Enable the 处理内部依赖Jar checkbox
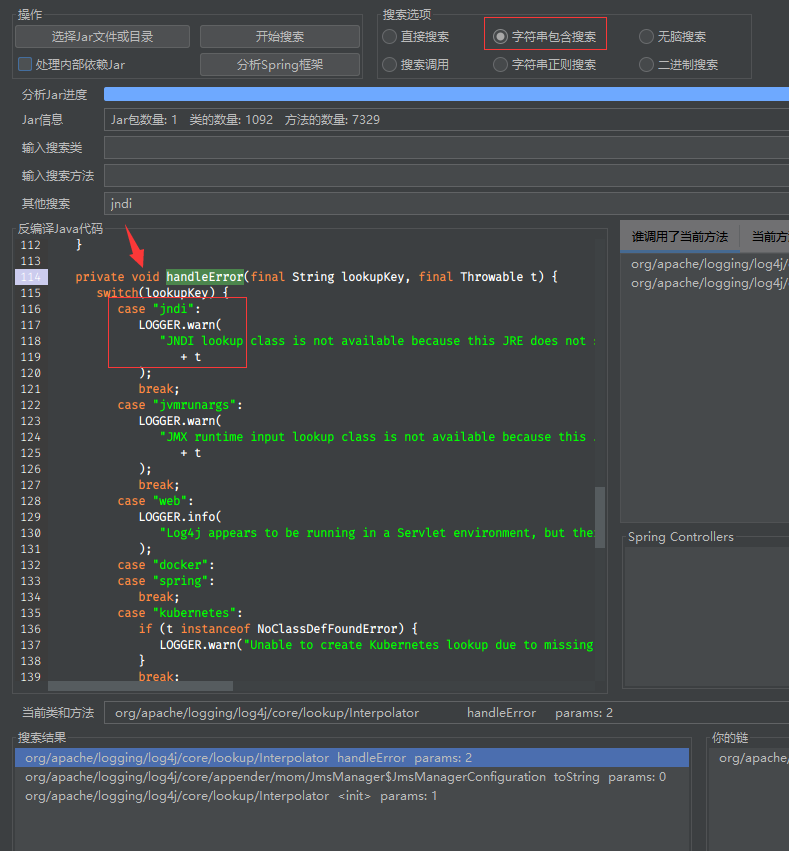Screen dimensions: 789x851 tap(26, 65)
